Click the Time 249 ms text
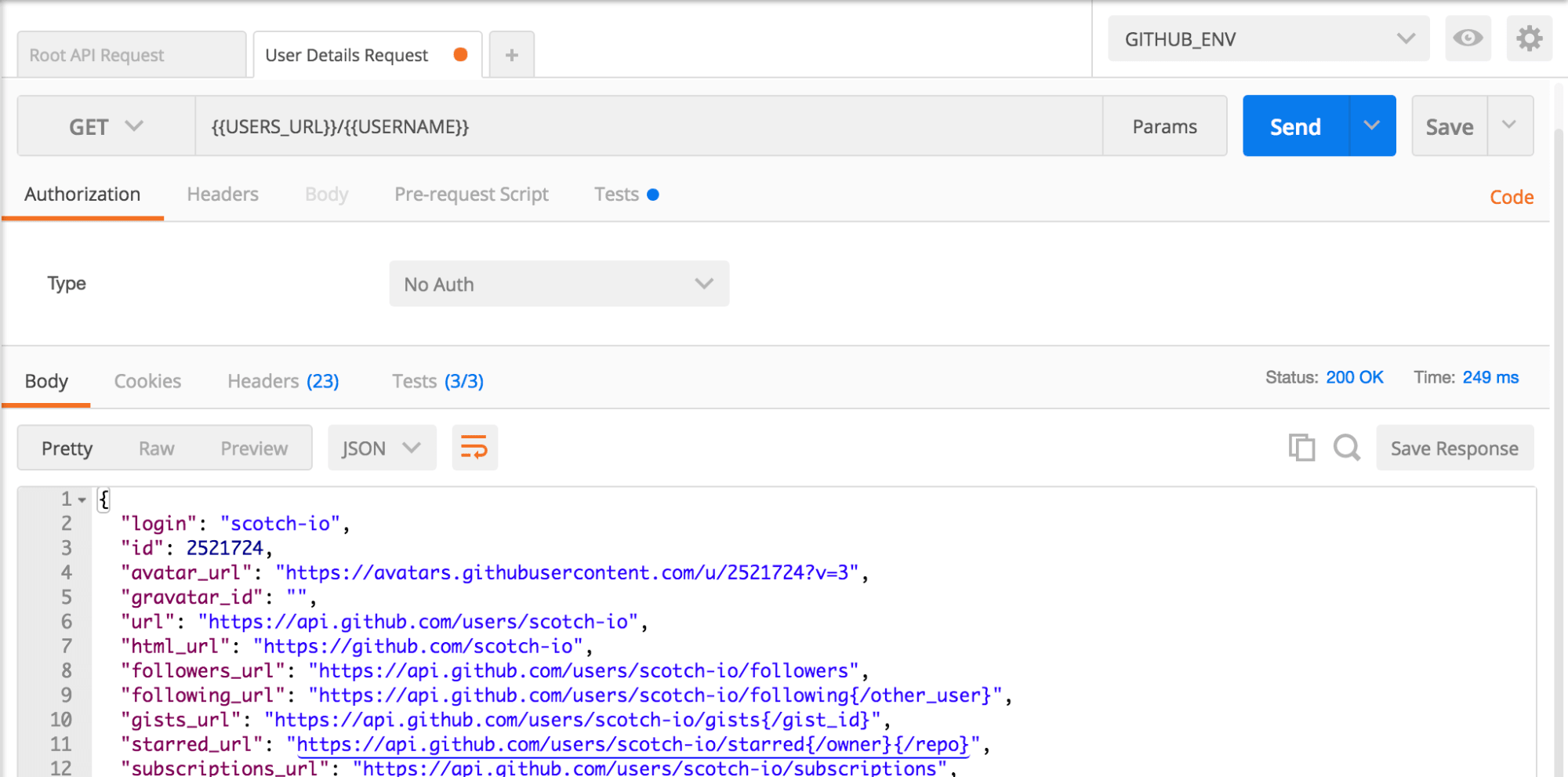Viewport: 1568px width, 777px height. [1466, 377]
